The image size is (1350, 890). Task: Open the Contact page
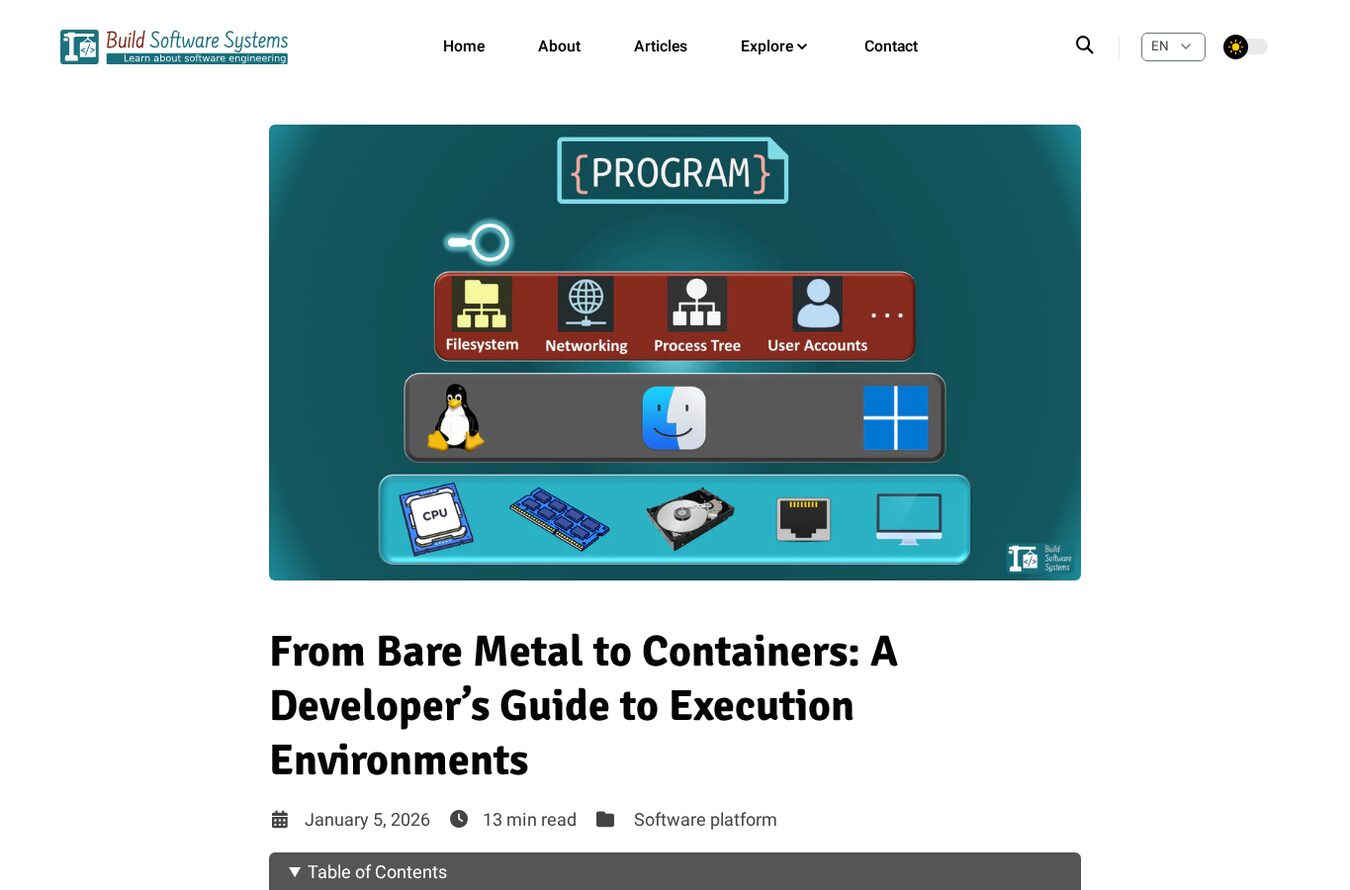(x=891, y=46)
